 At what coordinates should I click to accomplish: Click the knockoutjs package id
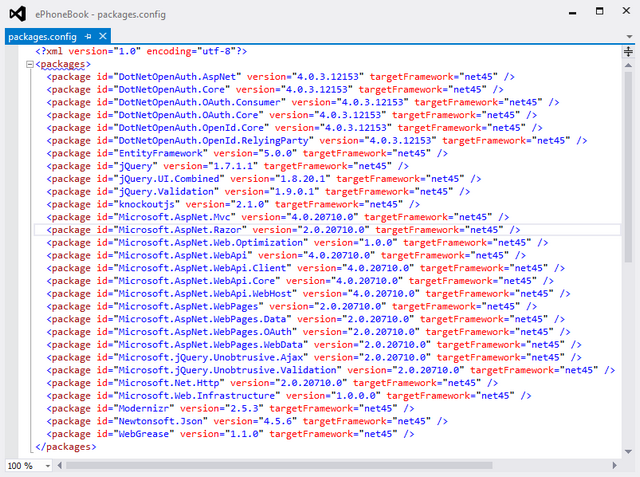(147, 204)
